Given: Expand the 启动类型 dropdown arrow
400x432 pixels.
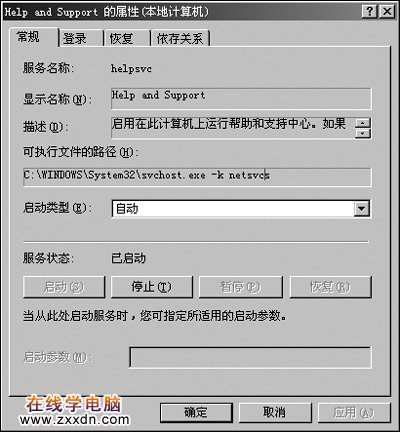Looking at the screenshot, I should (x=362, y=209).
